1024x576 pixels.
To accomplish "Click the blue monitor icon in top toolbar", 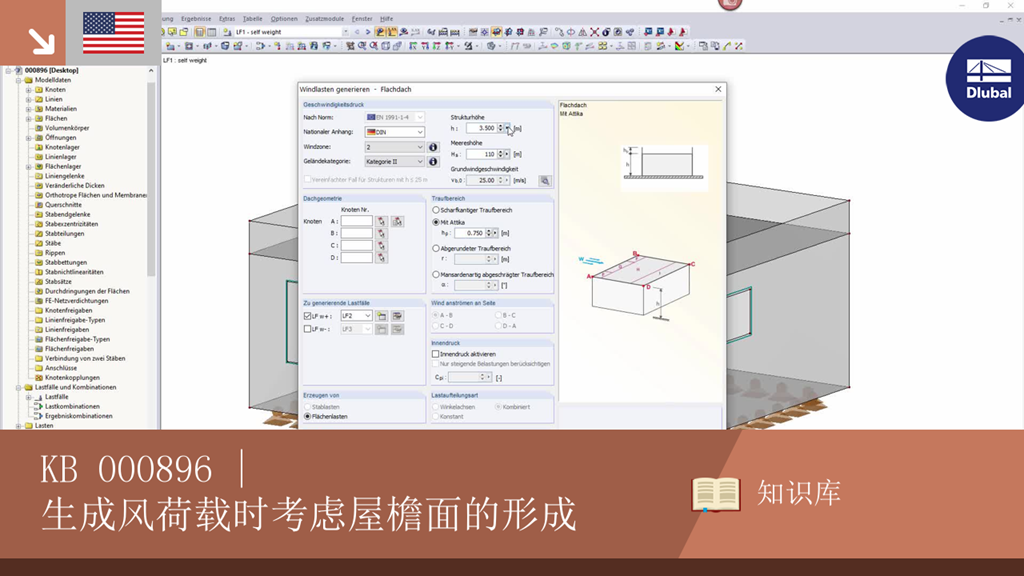I will pos(648,32).
